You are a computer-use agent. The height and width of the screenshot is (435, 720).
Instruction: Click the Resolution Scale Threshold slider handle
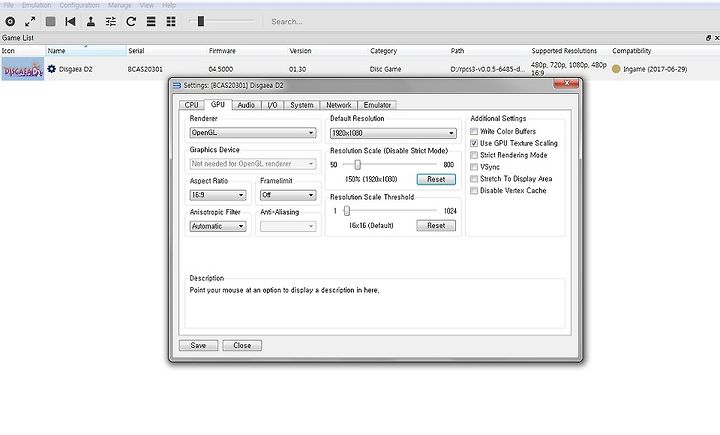pos(347,211)
